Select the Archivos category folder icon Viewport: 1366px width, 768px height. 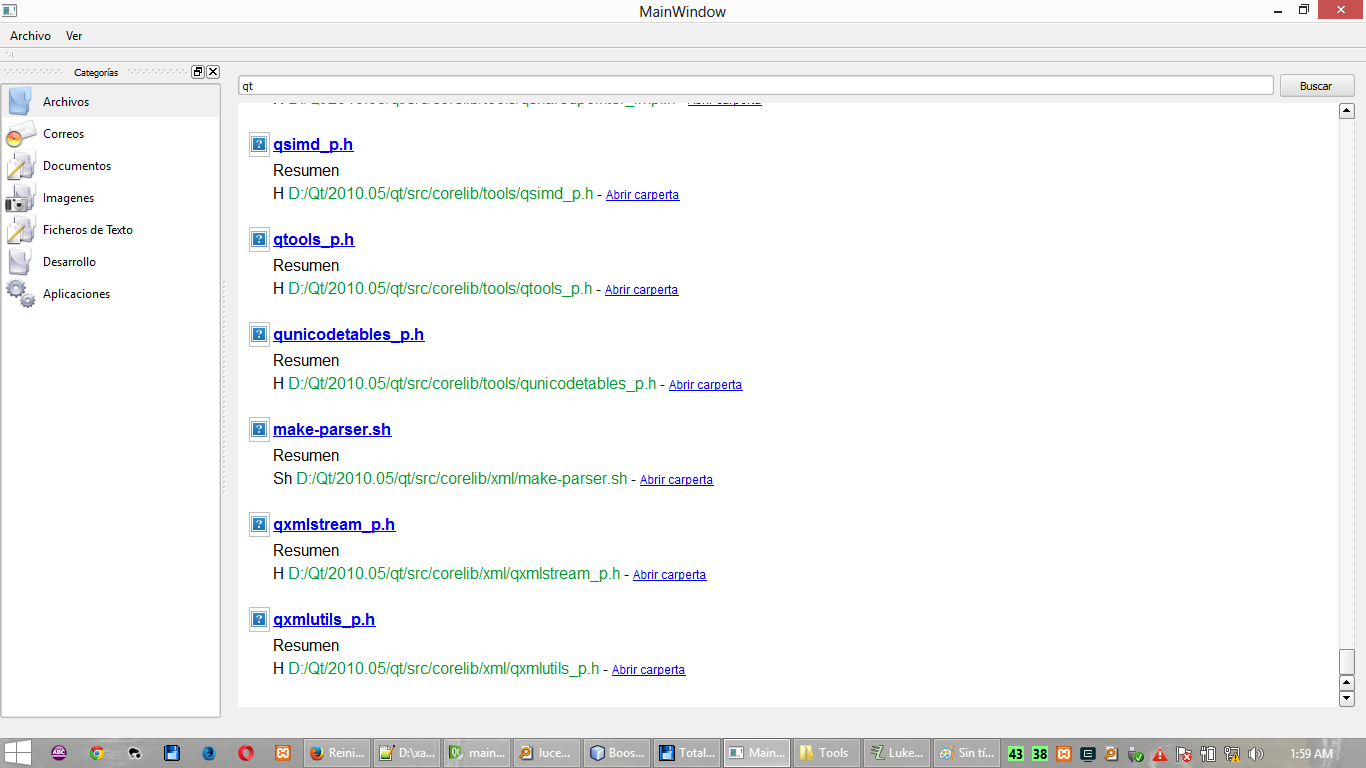[20, 102]
